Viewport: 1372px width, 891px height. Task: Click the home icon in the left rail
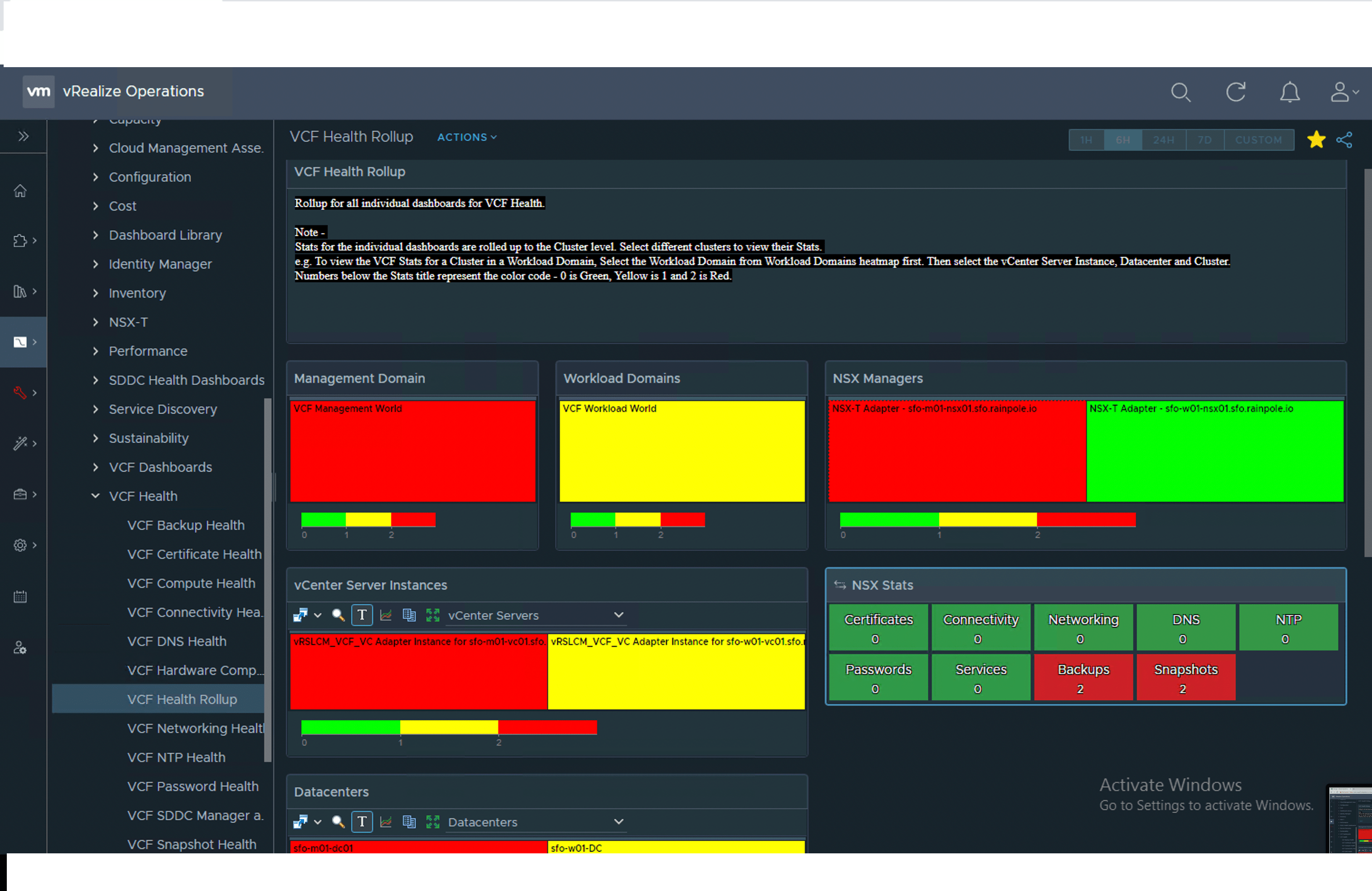[x=20, y=191]
